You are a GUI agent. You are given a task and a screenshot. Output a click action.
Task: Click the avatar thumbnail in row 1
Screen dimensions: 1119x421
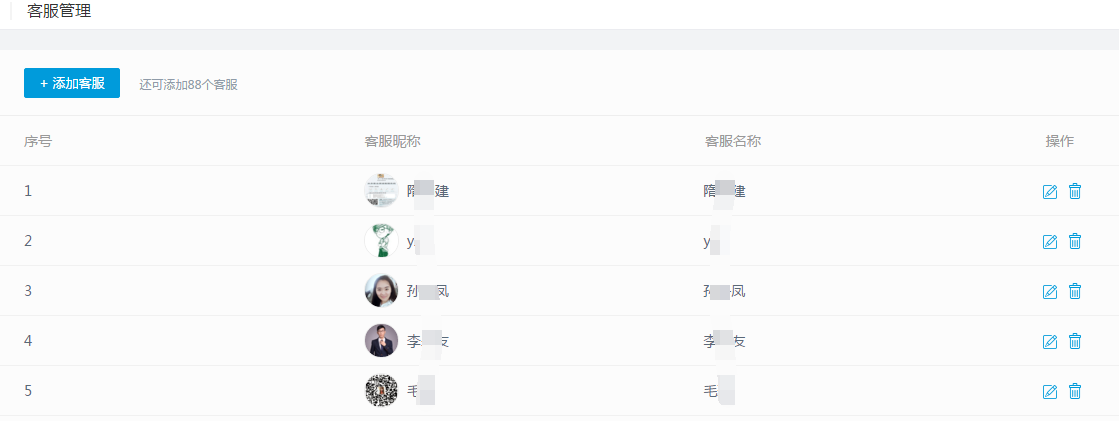point(381,190)
